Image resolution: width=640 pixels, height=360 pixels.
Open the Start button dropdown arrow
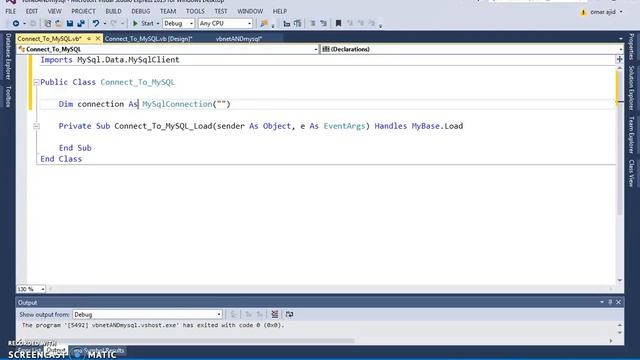pyautogui.click(x=158, y=24)
